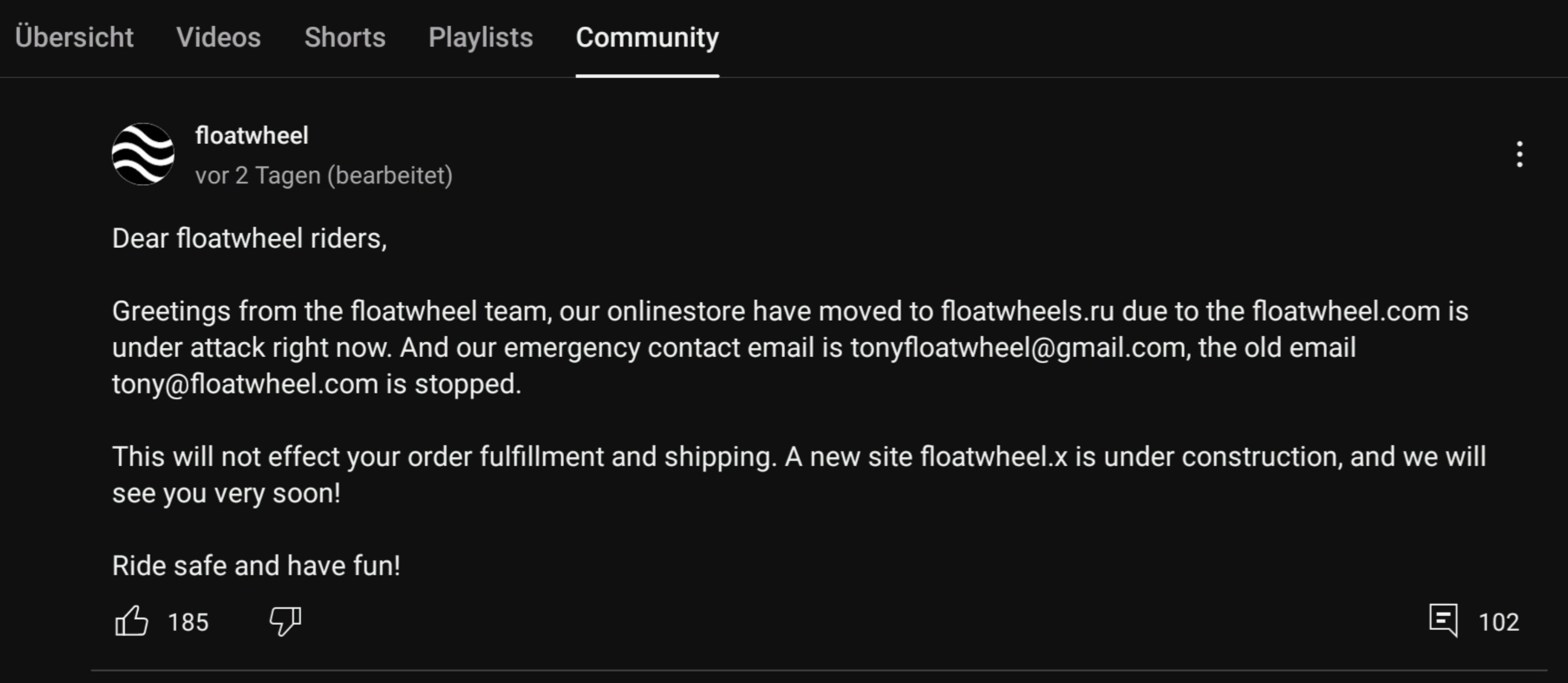This screenshot has width=1568, height=683.
Task: Select the Community tab
Action: [x=648, y=38]
